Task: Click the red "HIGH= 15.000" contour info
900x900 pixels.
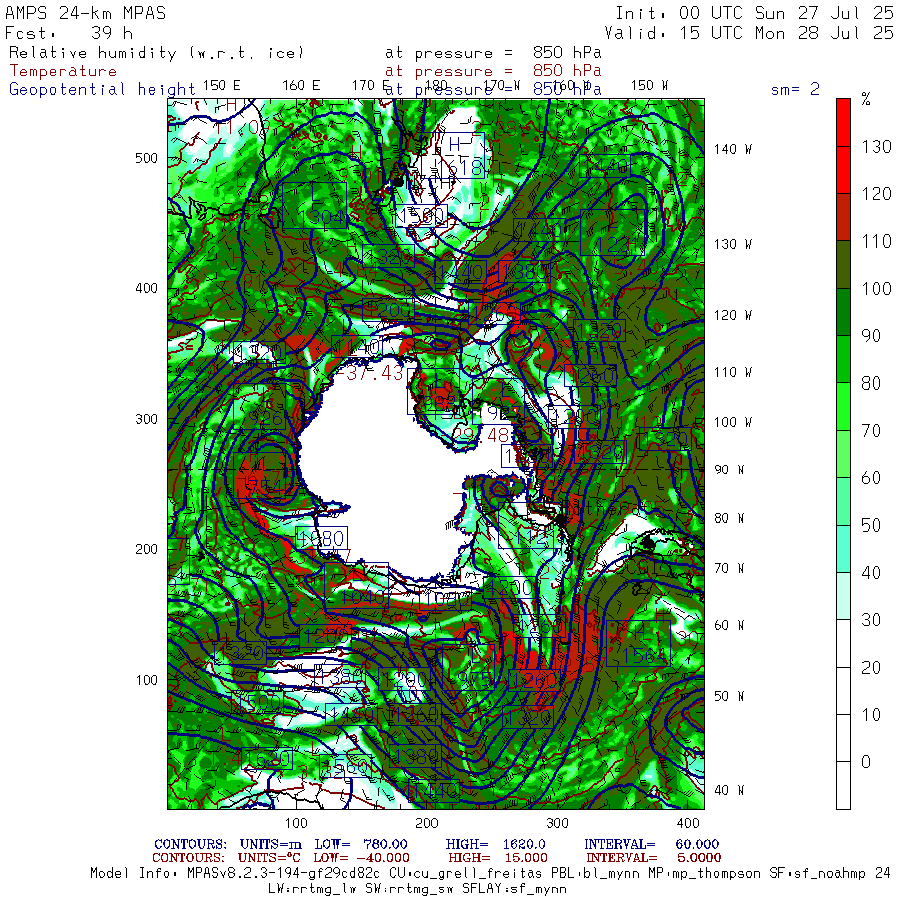Action: click(498, 858)
